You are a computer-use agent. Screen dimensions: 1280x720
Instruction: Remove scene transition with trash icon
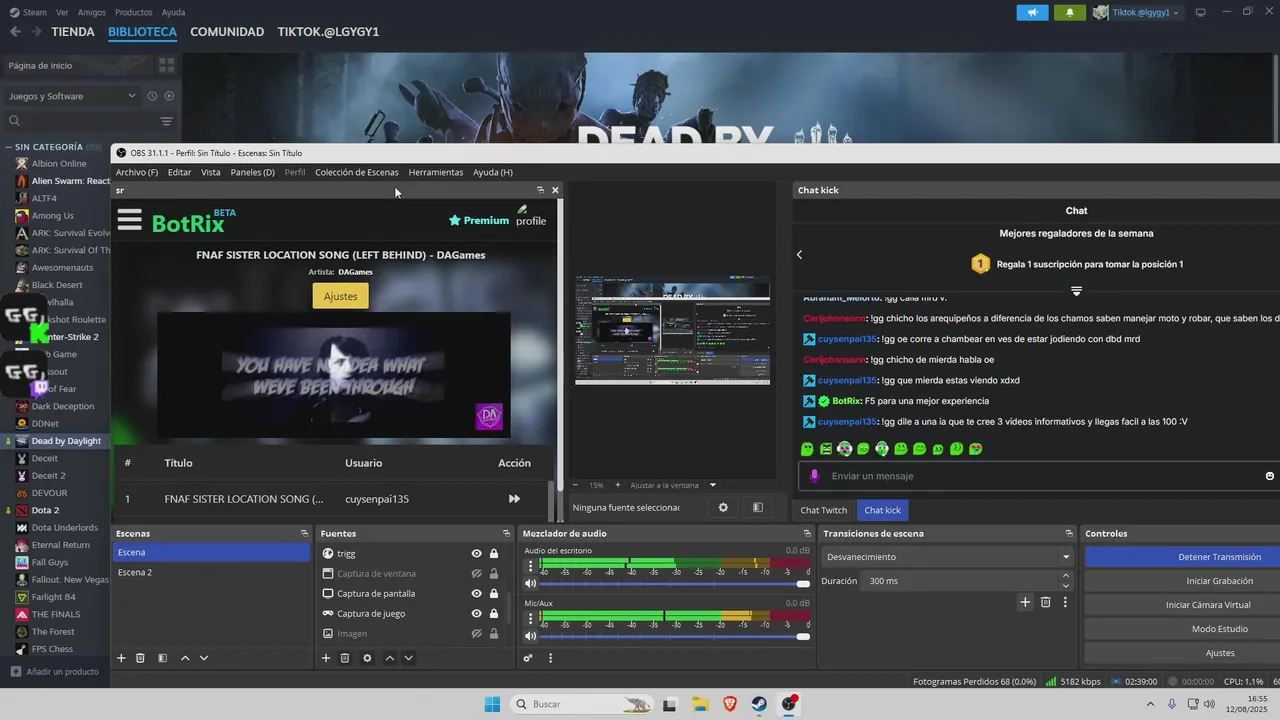pyautogui.click(x=1045, y=602)
